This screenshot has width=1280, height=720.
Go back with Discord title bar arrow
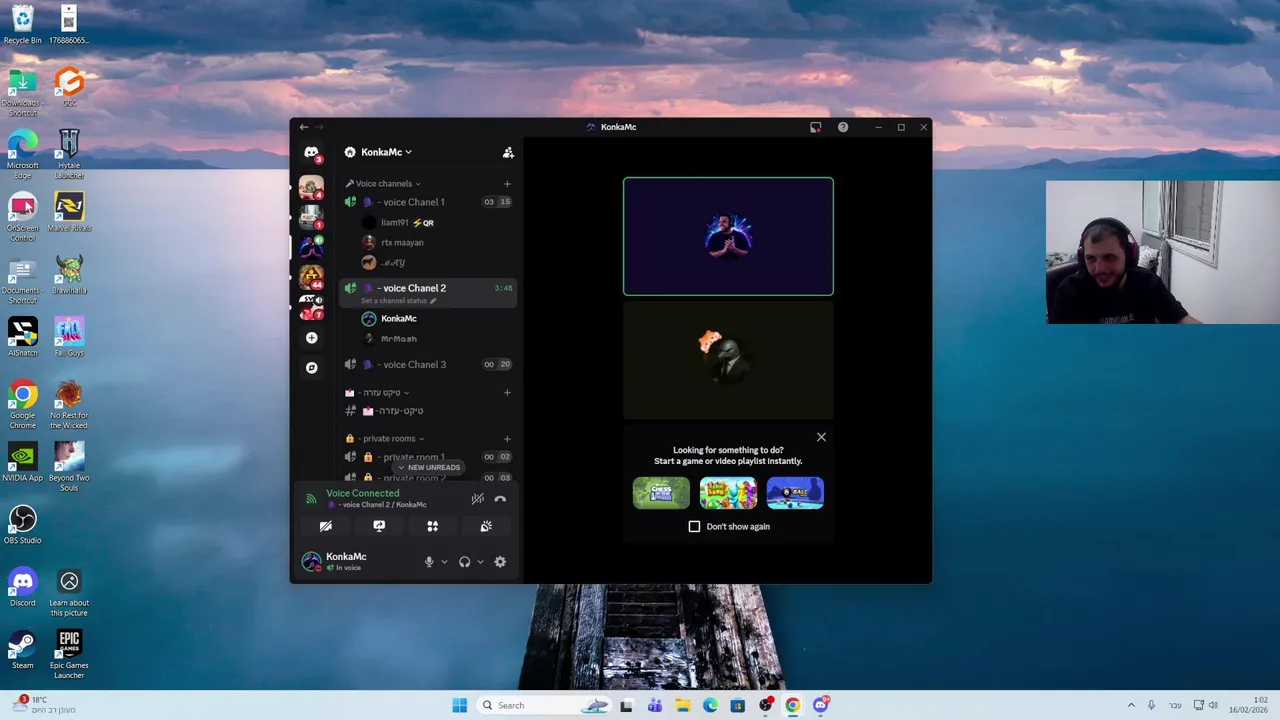pos(304,127)
